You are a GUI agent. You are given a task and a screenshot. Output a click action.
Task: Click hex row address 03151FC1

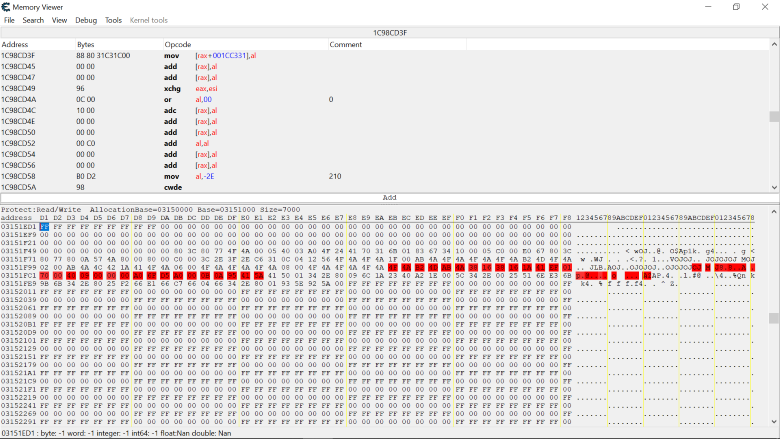point(18,275)
